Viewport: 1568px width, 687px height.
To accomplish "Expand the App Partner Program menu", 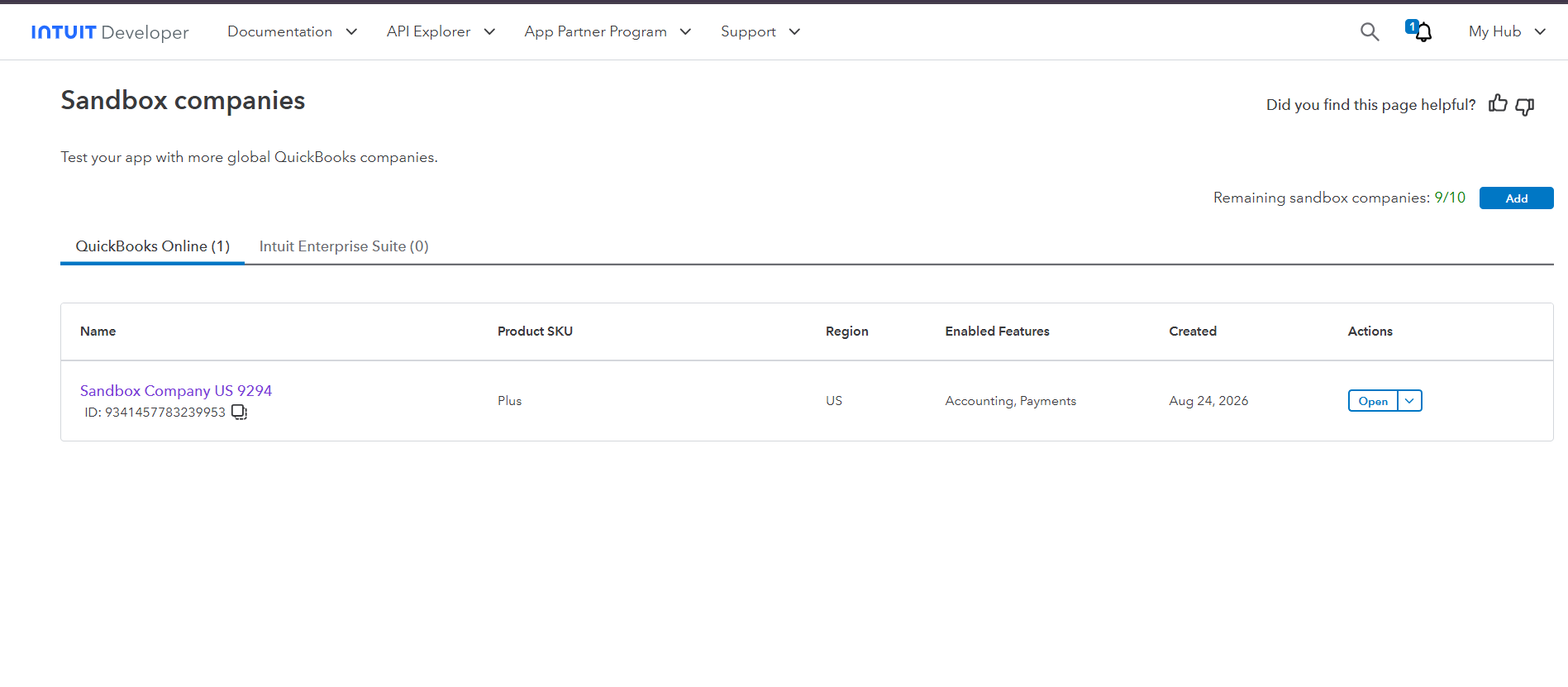I will click(608, 31).
